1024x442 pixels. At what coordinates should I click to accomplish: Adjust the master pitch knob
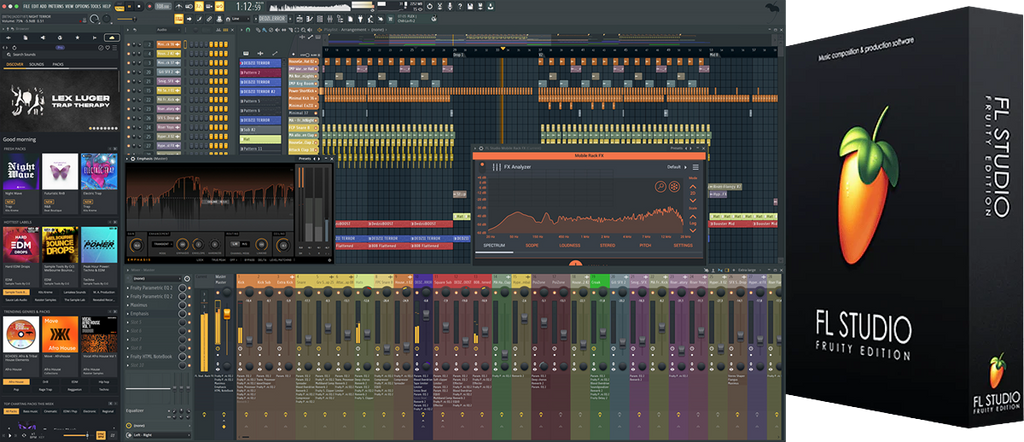(x=106, y=19)
